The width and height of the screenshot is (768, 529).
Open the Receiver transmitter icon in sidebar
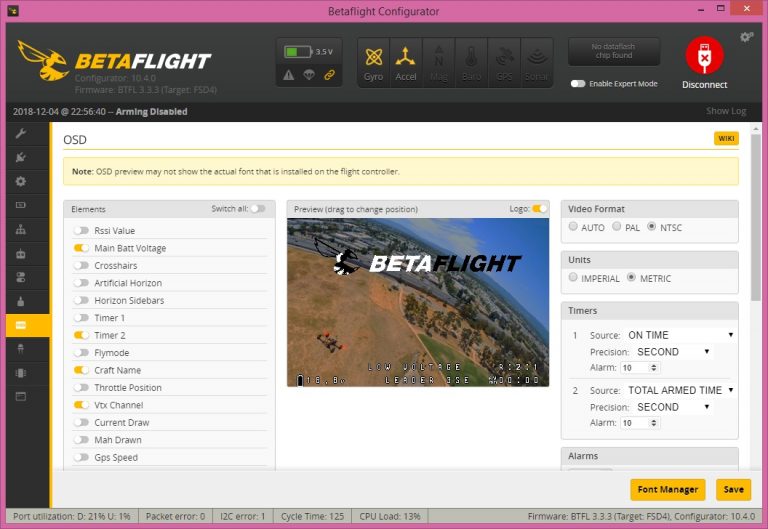coord(21,253)
